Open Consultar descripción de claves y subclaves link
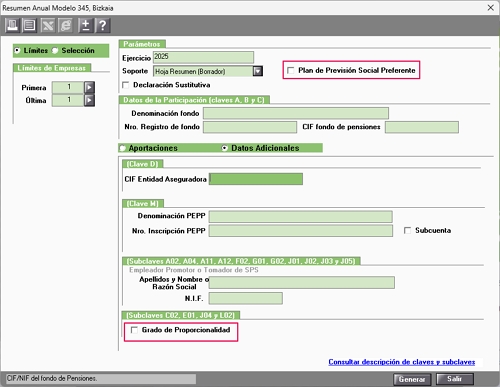The image size is (500, 387). click(402, 362)
